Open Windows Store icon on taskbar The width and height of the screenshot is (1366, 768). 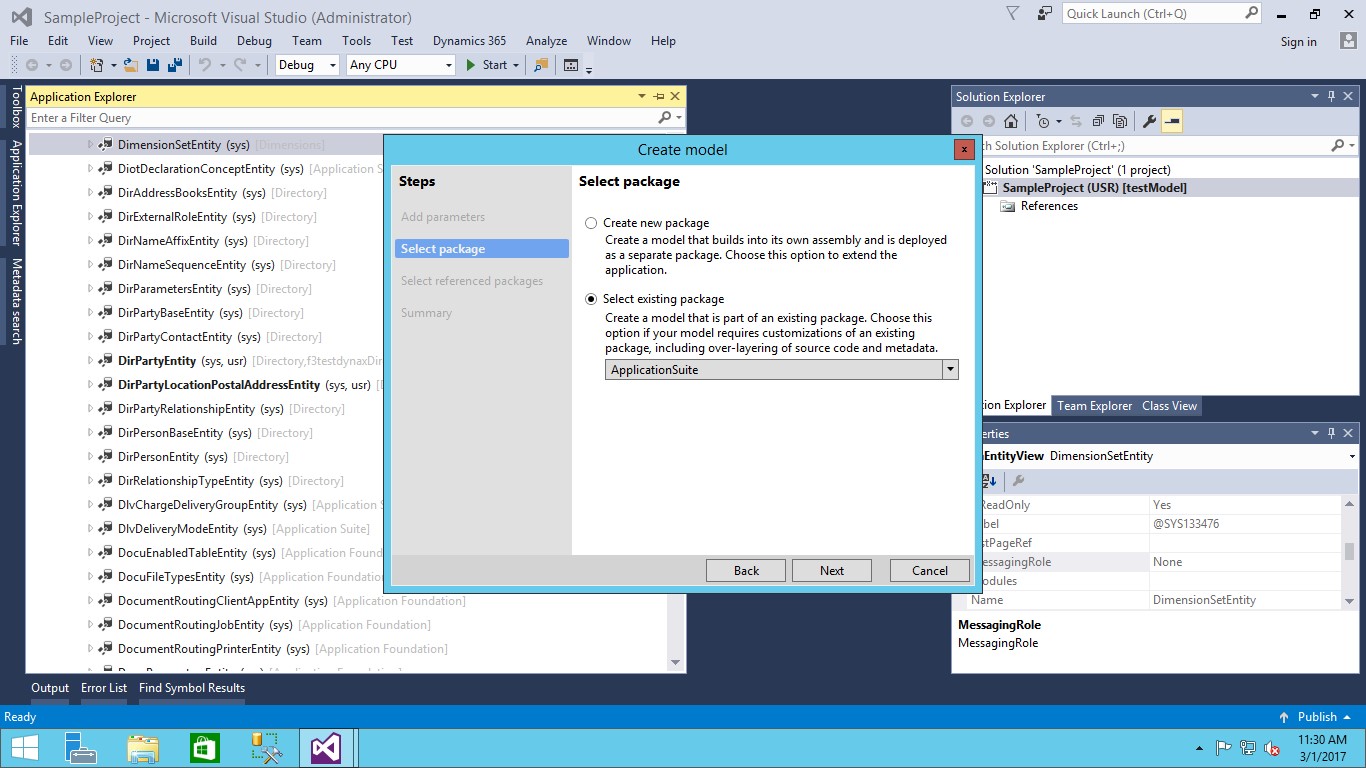(x=204, y=748)
